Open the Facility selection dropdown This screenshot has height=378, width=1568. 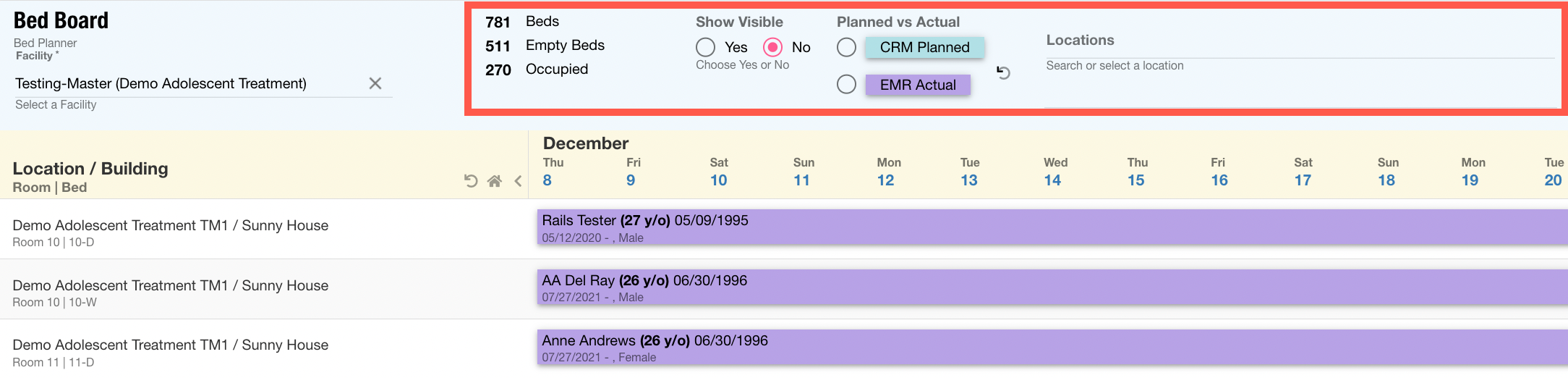click(188, 84)
